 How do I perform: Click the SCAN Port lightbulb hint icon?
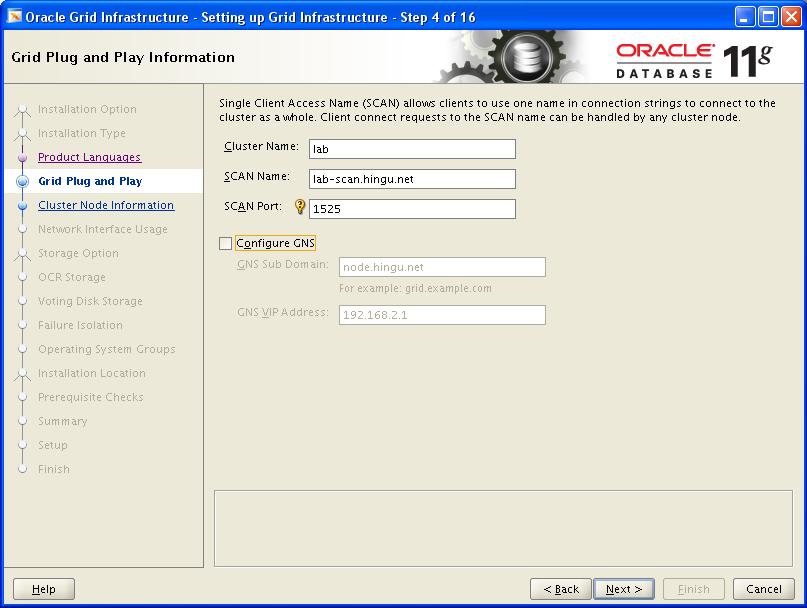pyautogui.click(x=299, y=207)
